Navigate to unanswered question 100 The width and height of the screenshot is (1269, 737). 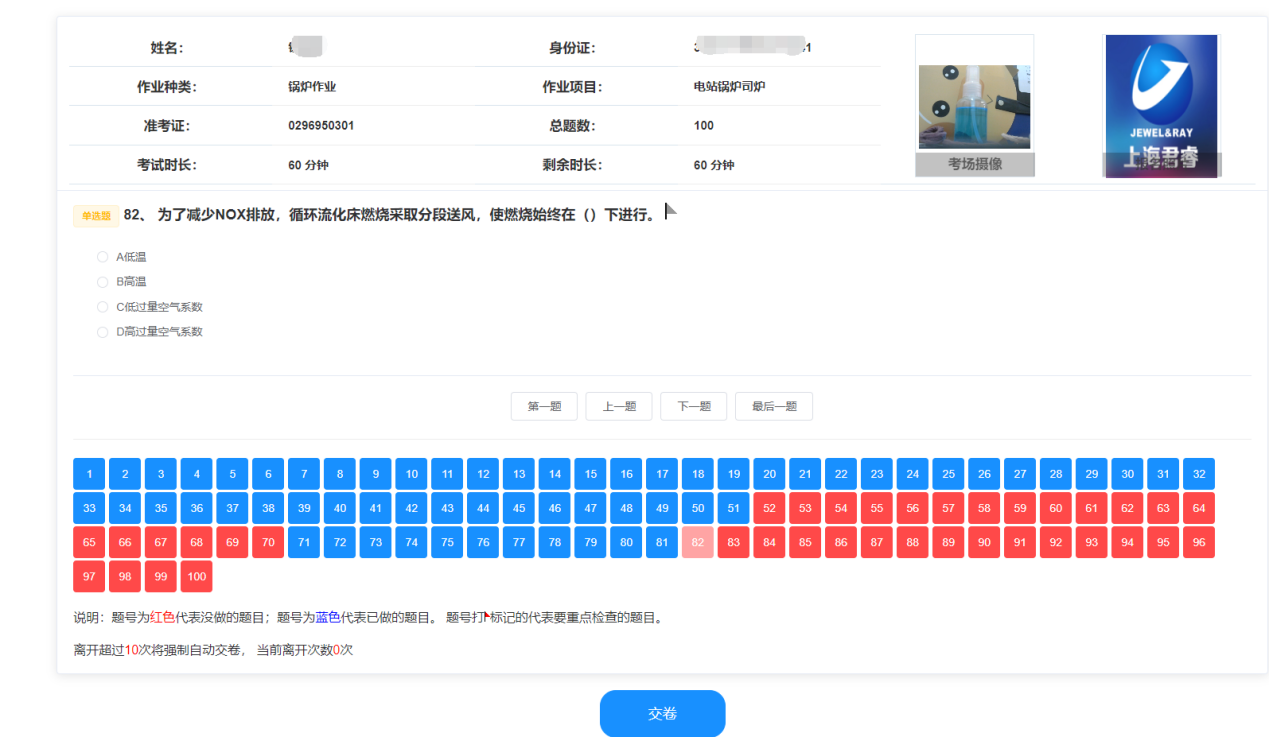[196, 576]
